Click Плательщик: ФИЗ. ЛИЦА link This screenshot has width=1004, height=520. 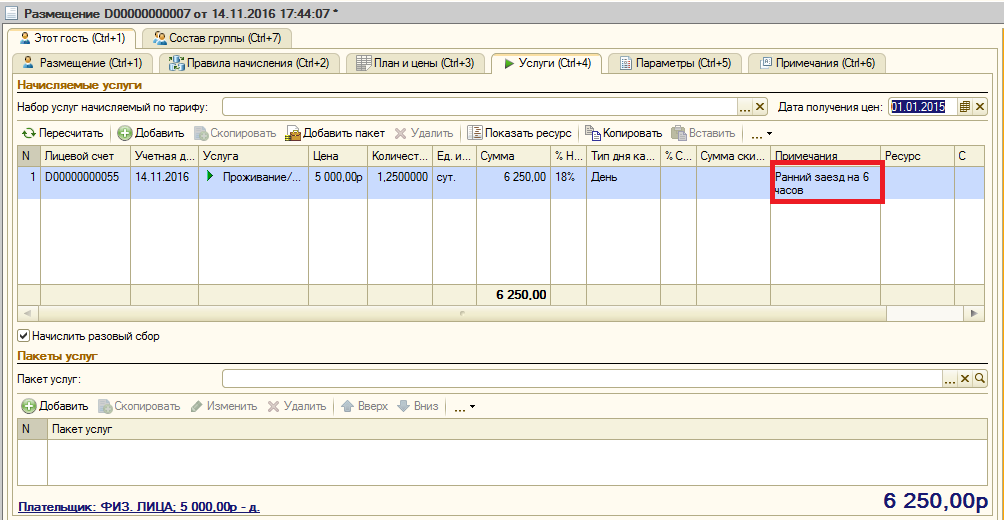pos(139,507)
